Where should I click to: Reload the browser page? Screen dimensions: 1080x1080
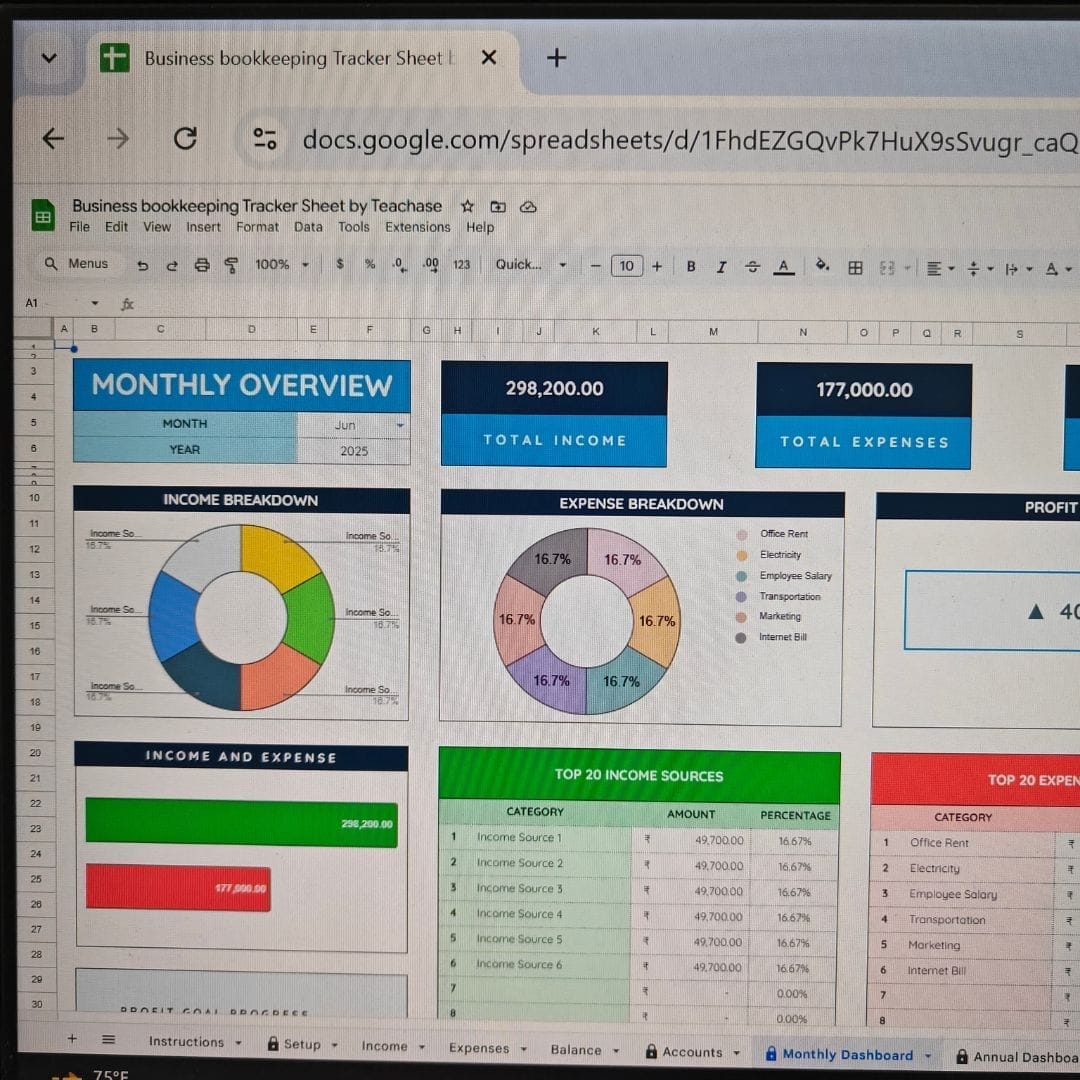[x=185, y=138]
